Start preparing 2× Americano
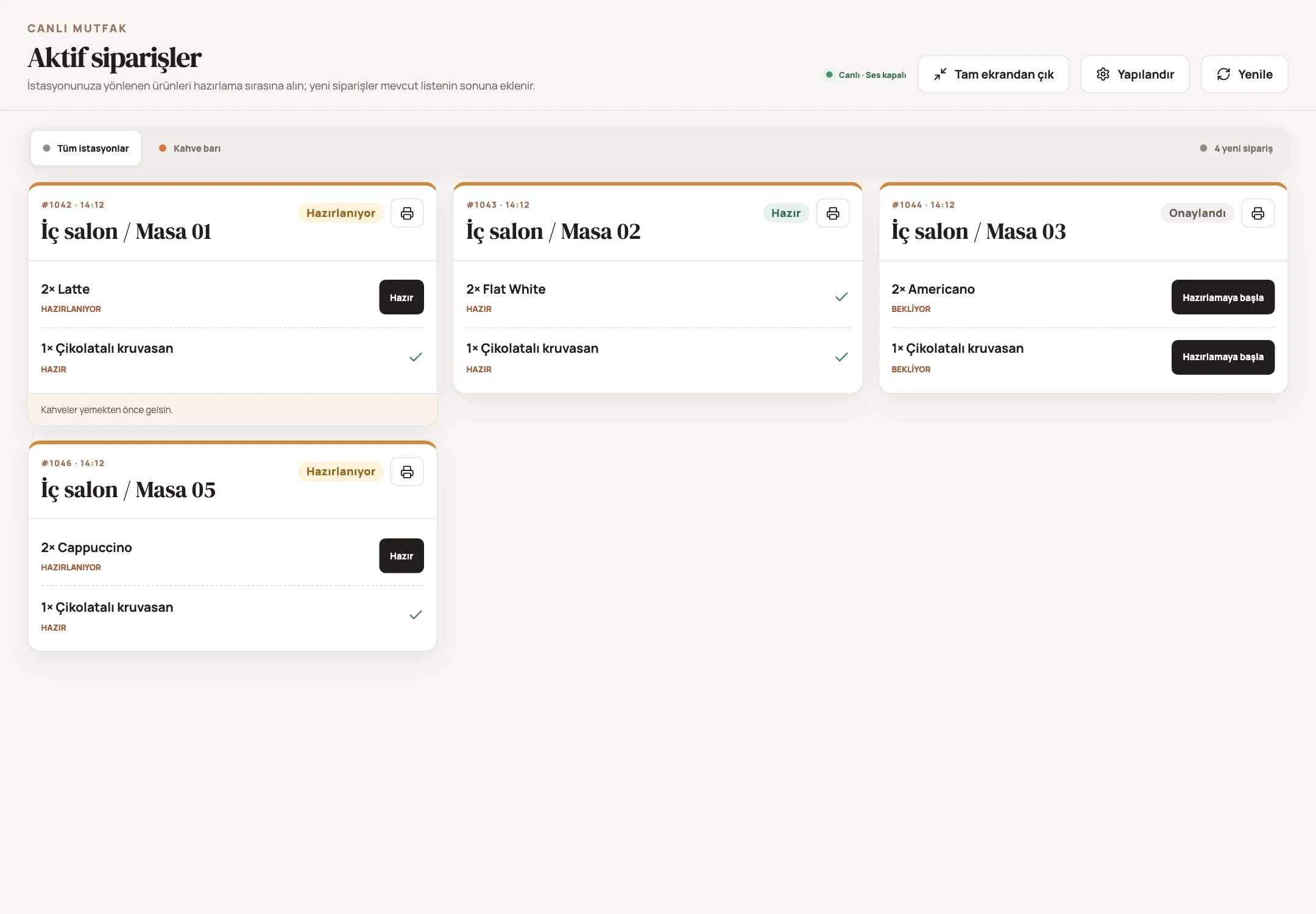This screenshot has width=1316, height=914. (x=1223, y=297)
